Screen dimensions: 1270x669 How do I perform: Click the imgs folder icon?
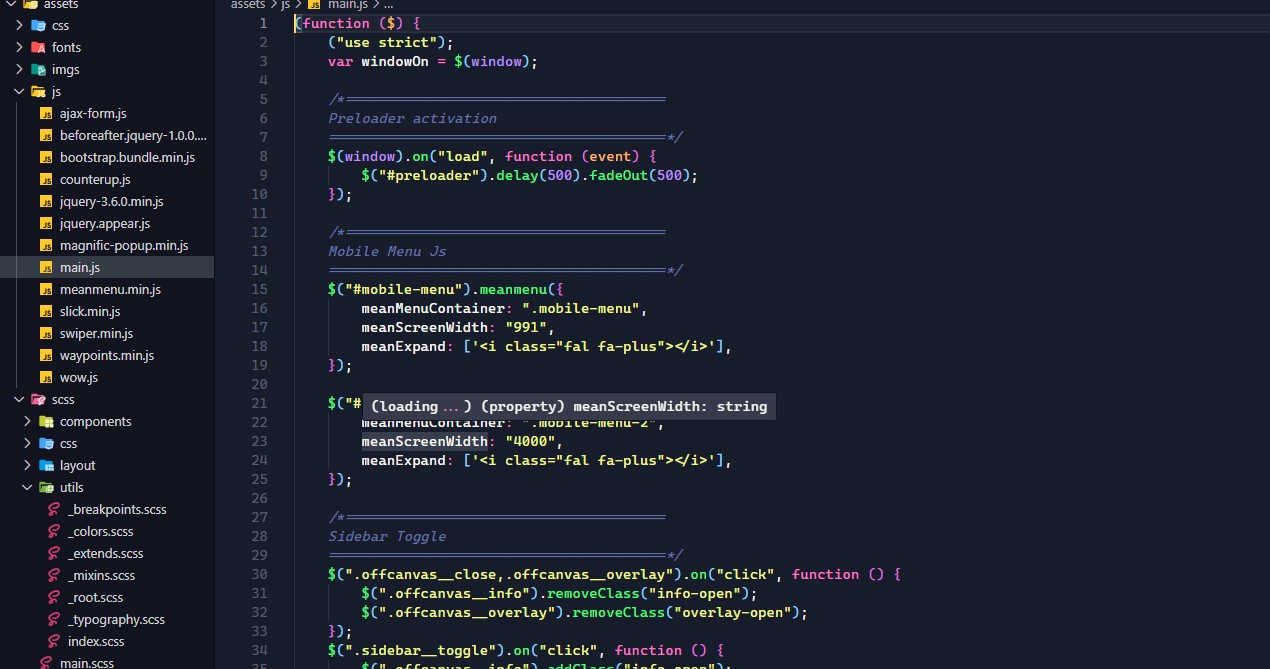pyautogui.click(x=38, y=69)
